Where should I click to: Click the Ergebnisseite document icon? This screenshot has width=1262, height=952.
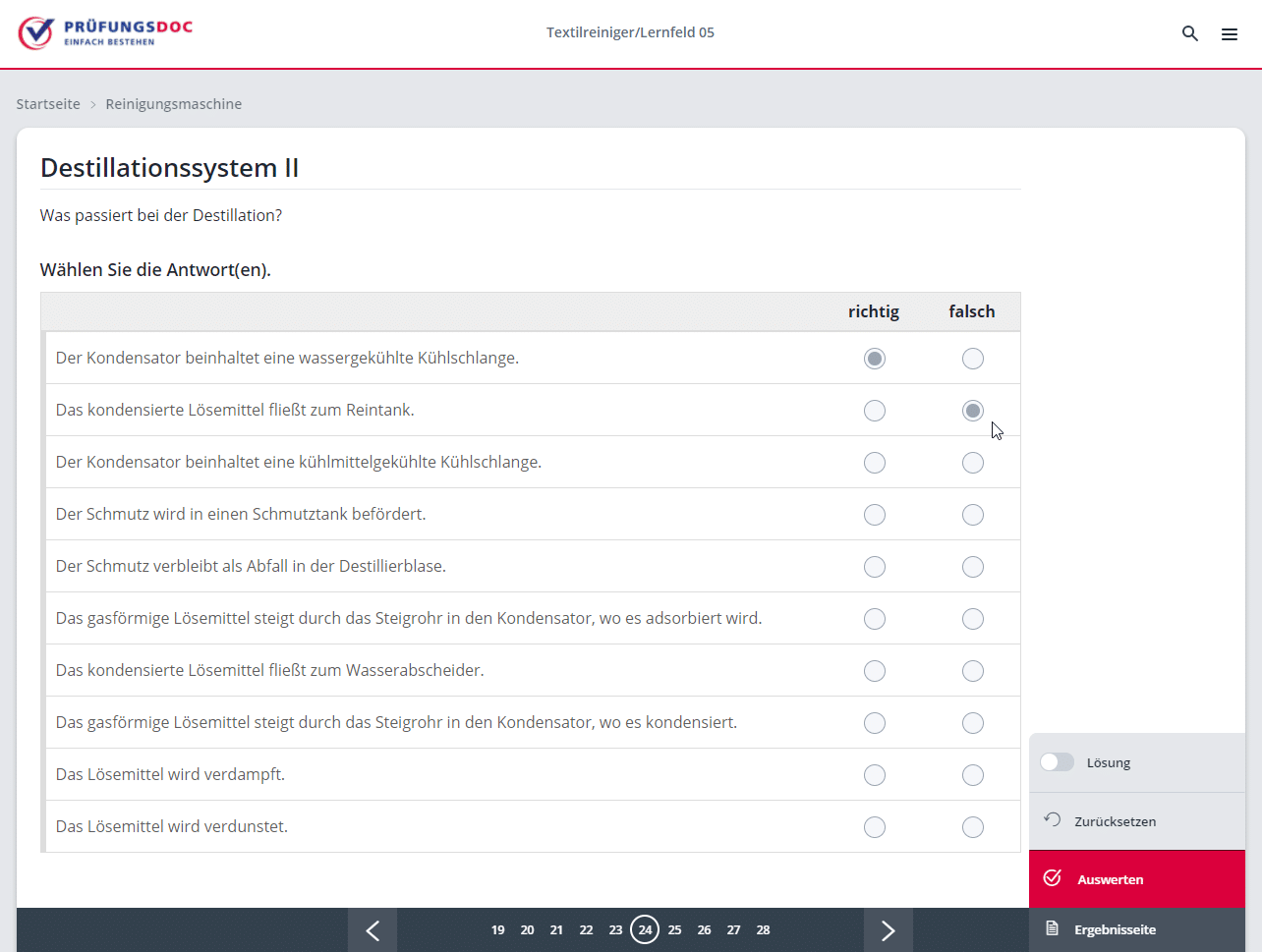[x=1052, y=928]
